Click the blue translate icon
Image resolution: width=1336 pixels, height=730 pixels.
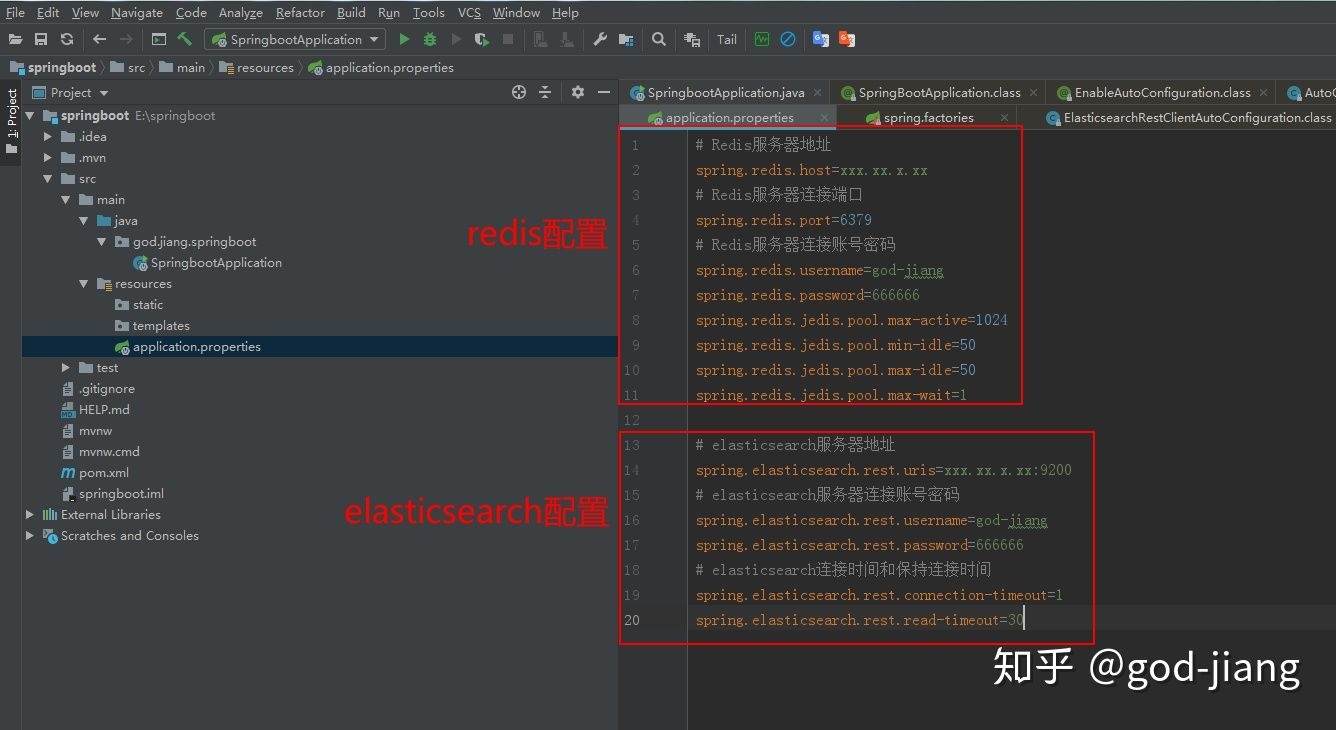821,39
